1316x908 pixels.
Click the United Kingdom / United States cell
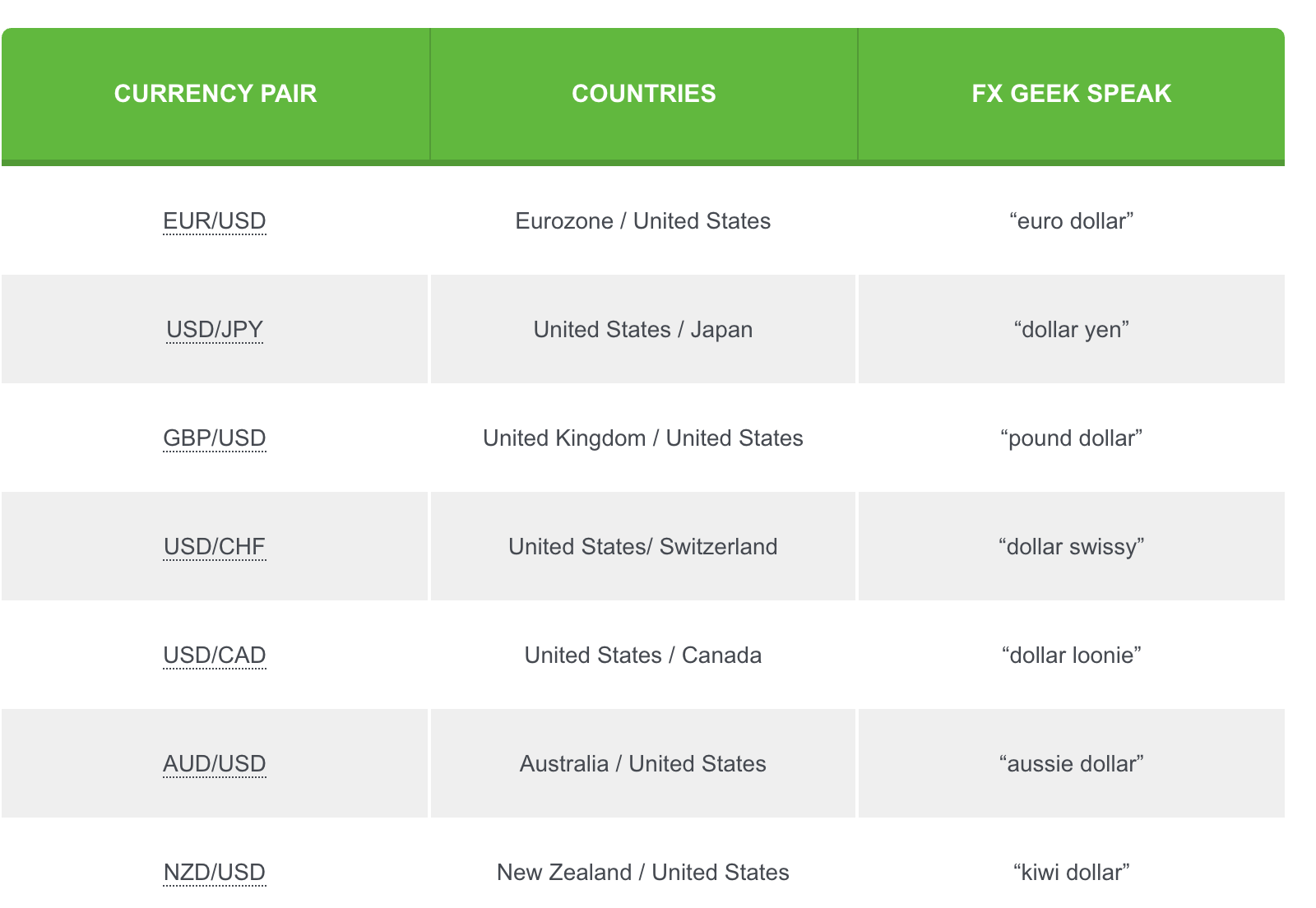point(643,438)
